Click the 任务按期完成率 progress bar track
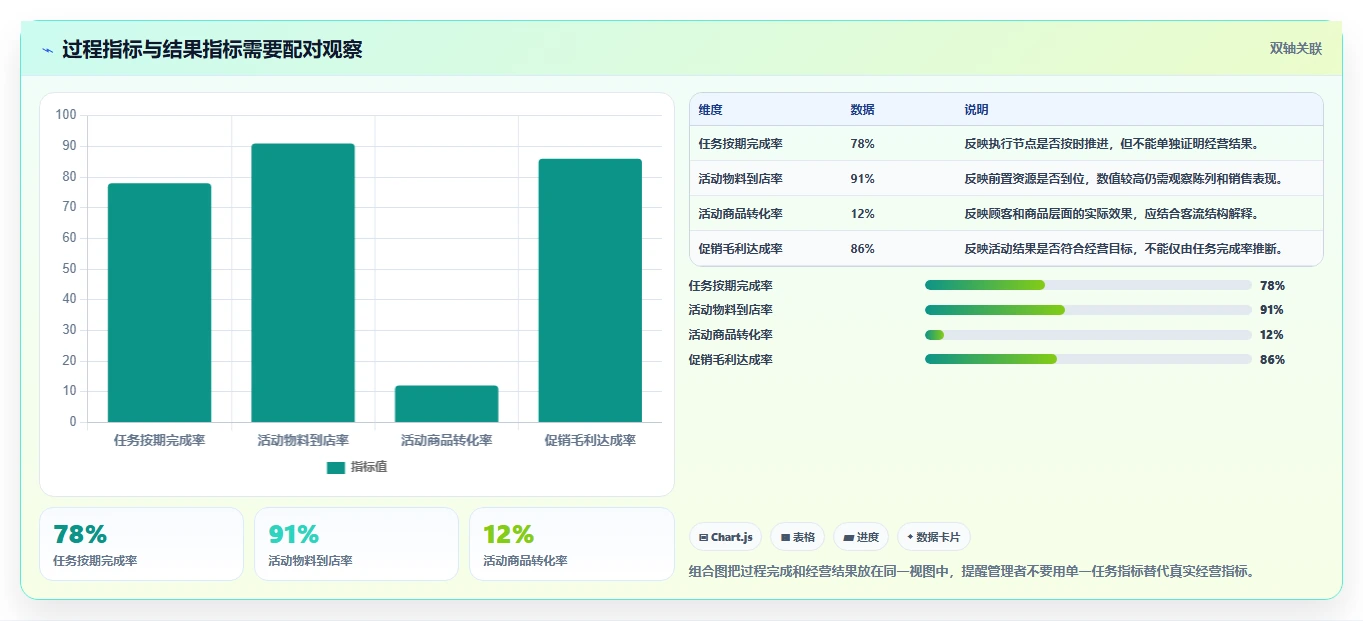Viewport: 1363px width, 621px height. click(1088, 285)
